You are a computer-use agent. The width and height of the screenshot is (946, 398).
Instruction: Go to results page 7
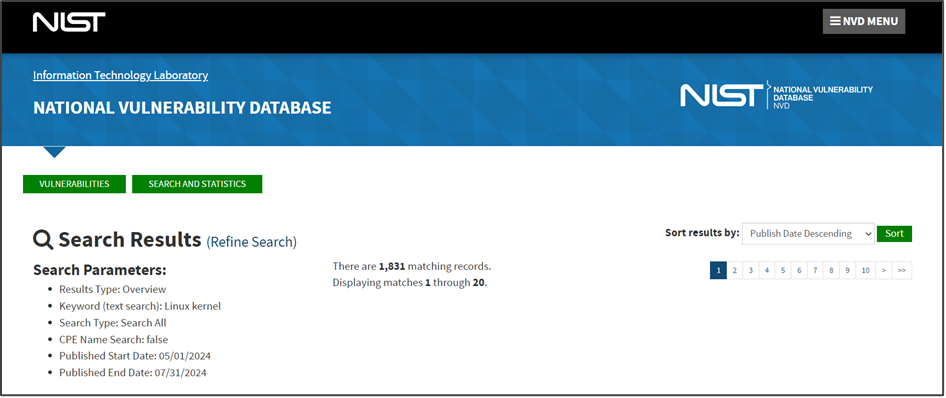pos(815,271)
